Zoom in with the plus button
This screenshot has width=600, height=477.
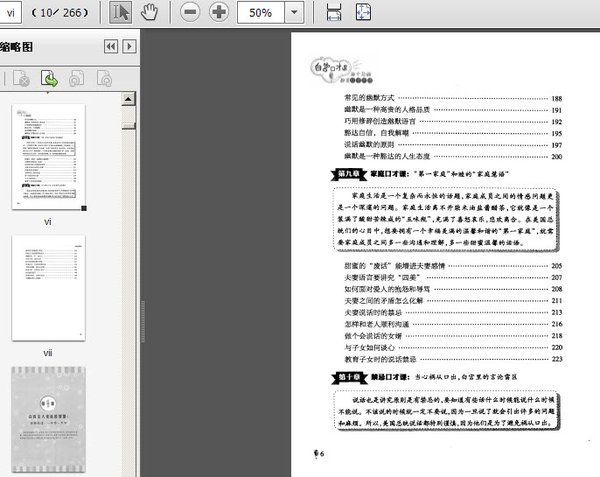coord(219,12)
